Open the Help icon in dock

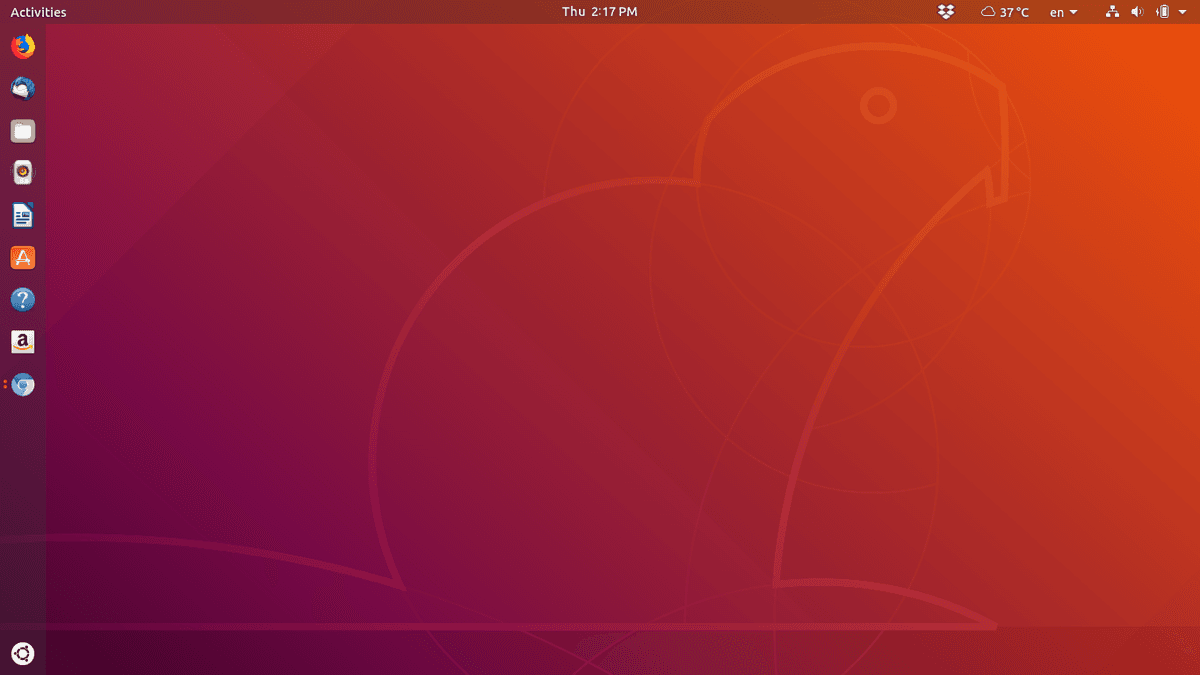pyautogui.click(x=23, y=300)
